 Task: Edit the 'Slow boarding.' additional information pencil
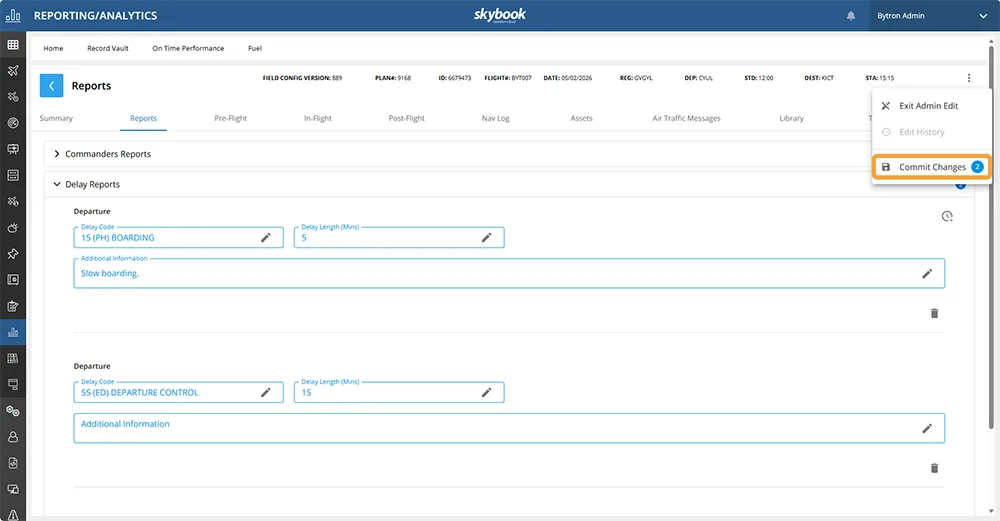coord(927,273)
